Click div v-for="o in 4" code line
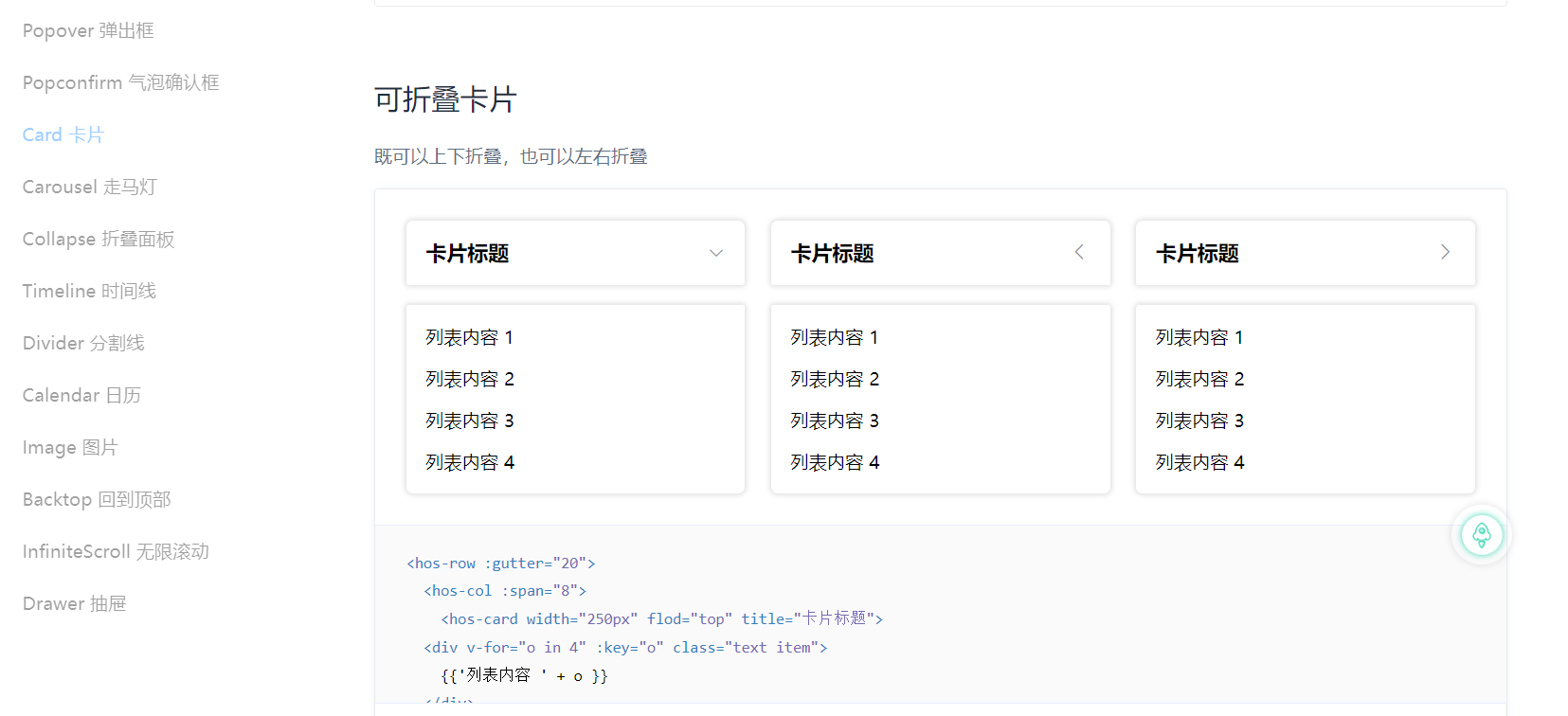Viewport: 1568px width, 716px height. 625,648
